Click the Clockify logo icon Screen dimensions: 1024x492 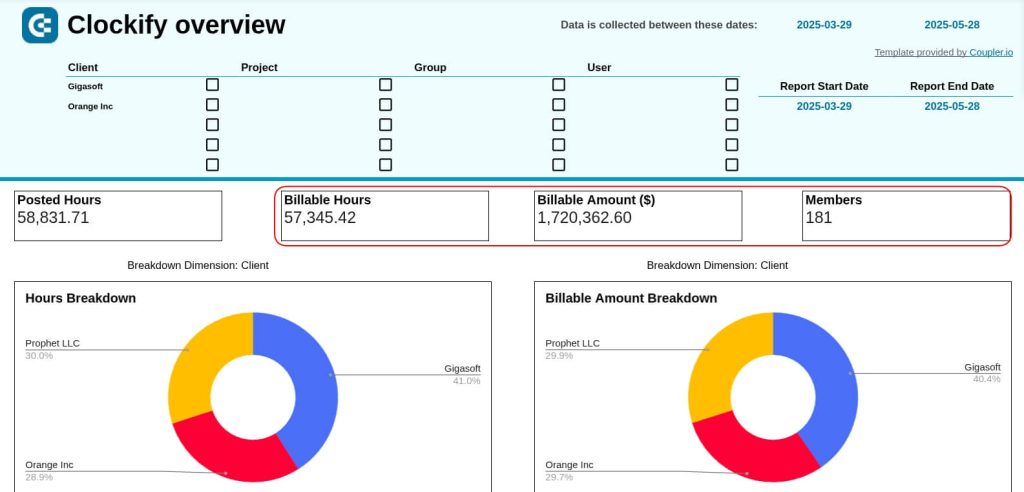[x=40, y=25]
